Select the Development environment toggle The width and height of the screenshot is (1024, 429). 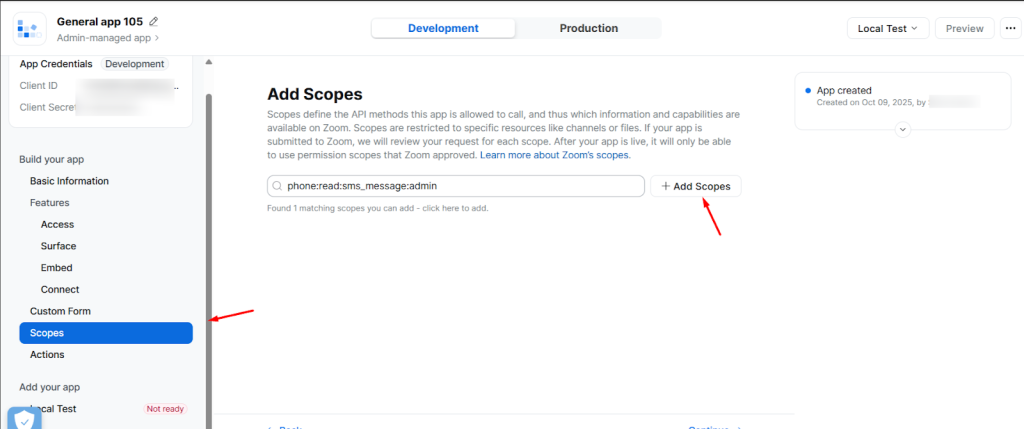[443, 28]
